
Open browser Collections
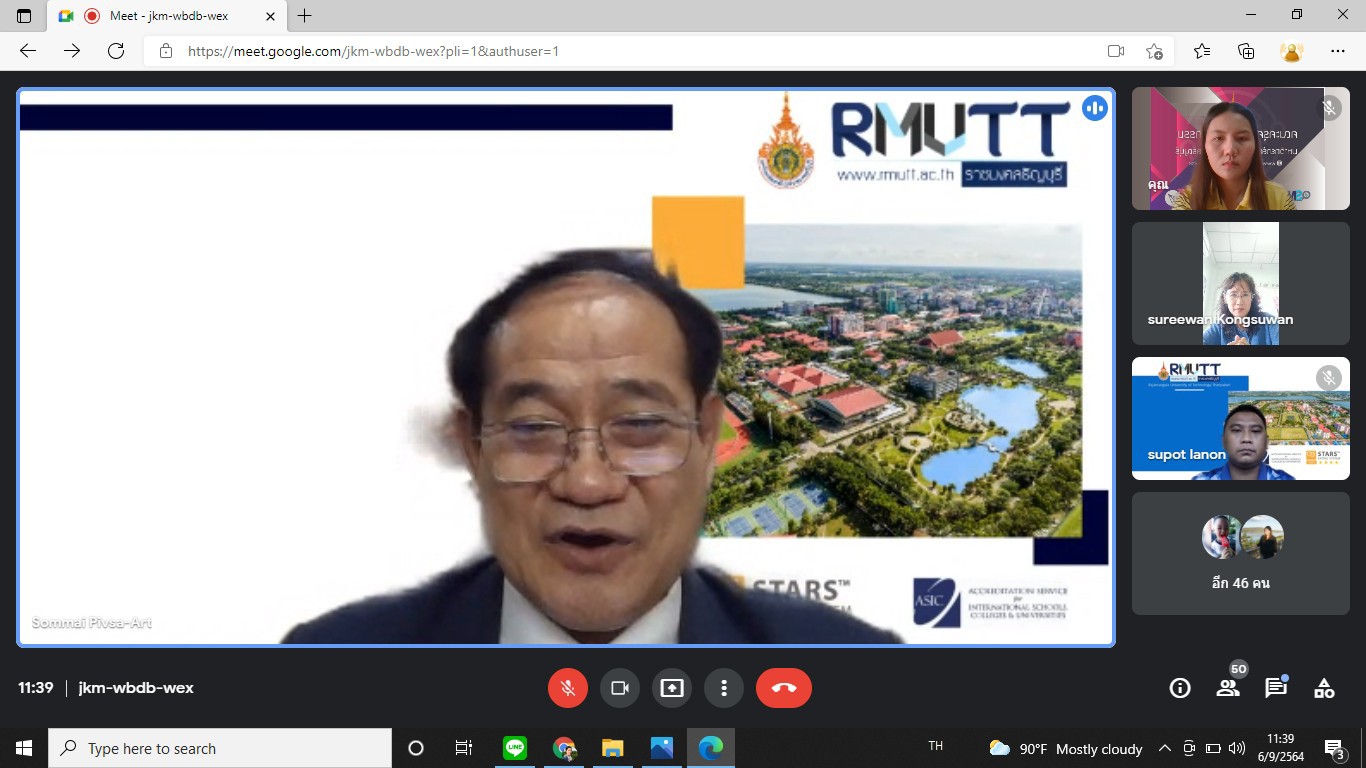coord(1246,51)
